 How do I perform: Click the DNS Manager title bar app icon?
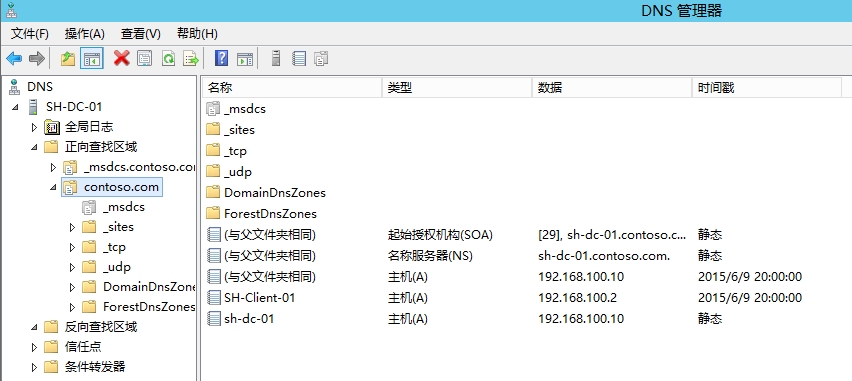11,10
